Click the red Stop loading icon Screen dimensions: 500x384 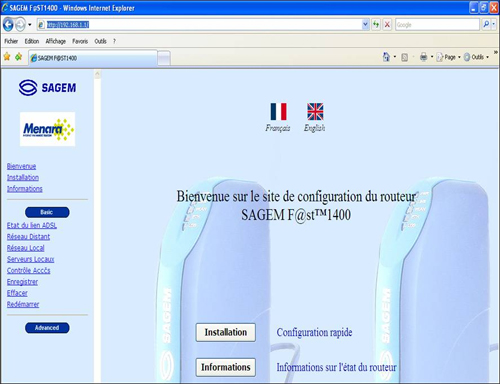point(387,25)
